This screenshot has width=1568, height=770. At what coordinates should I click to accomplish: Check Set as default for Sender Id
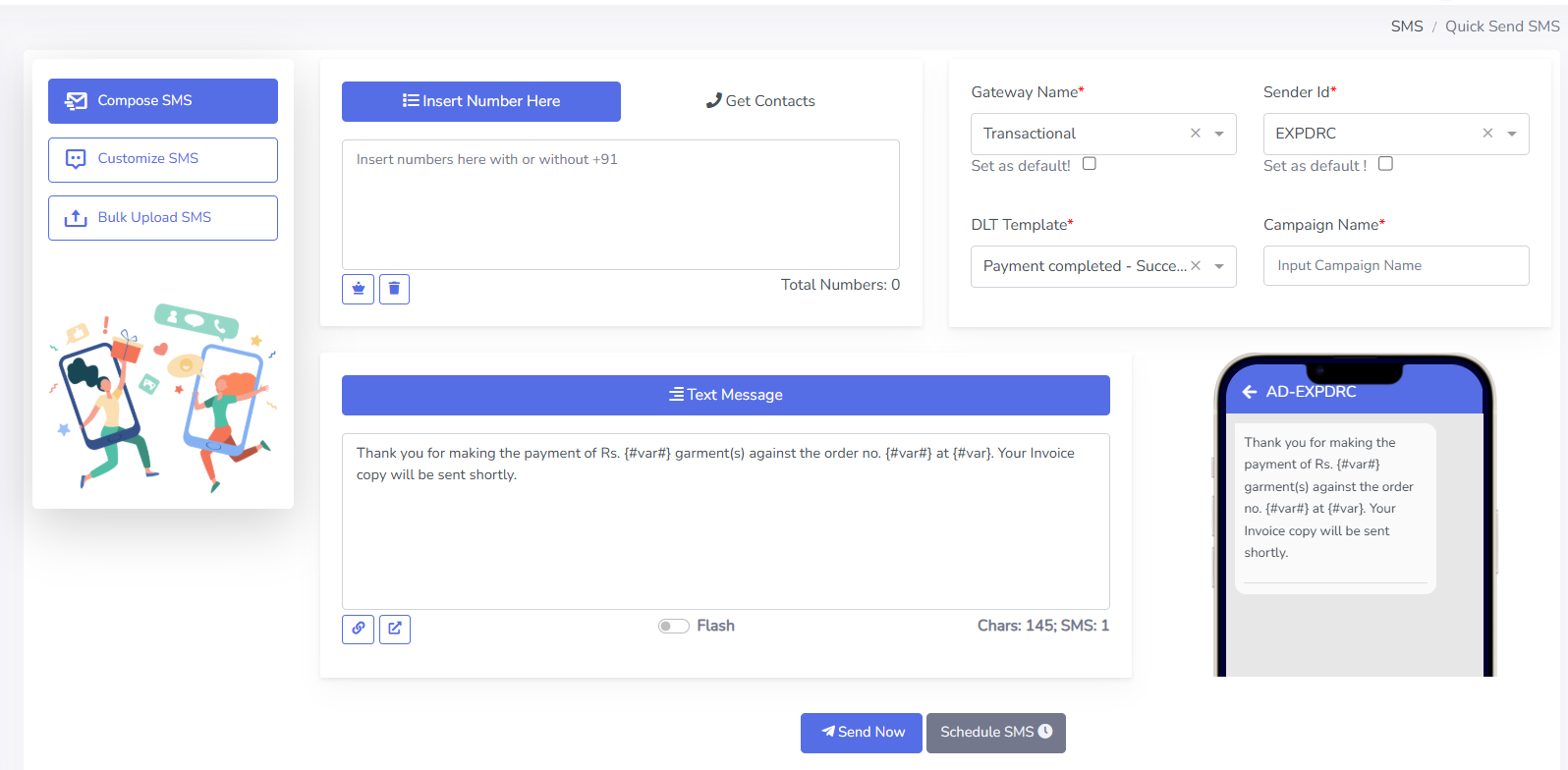[x=1385, y=164]
